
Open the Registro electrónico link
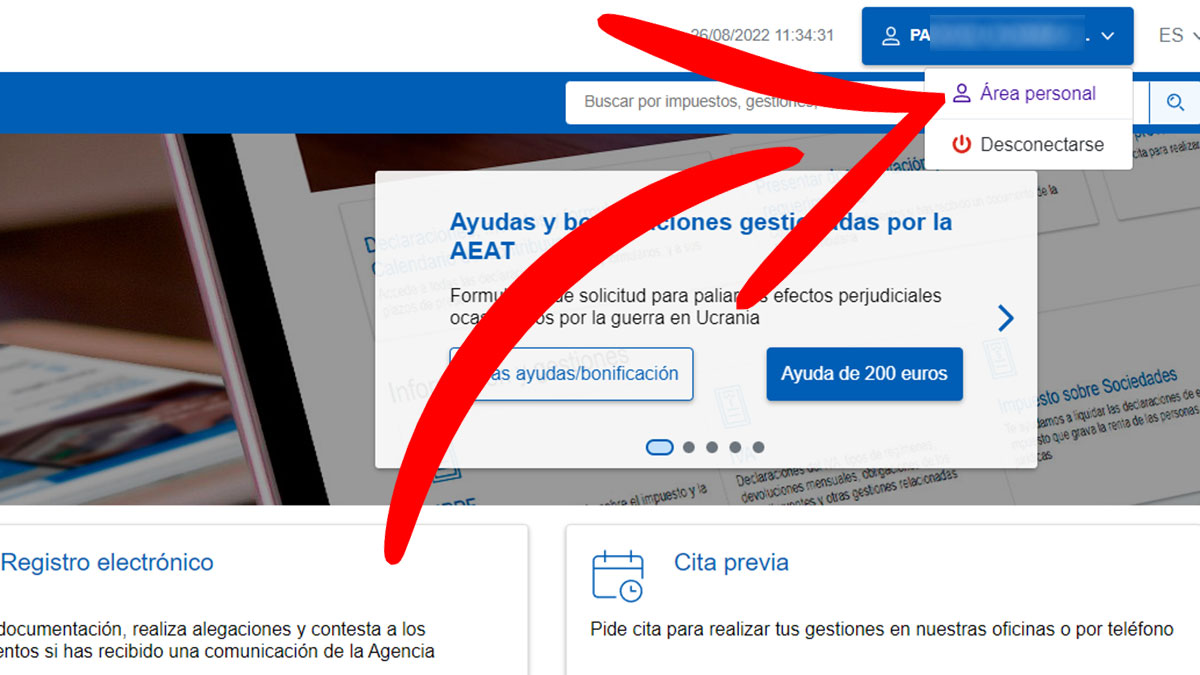[107, 562]
